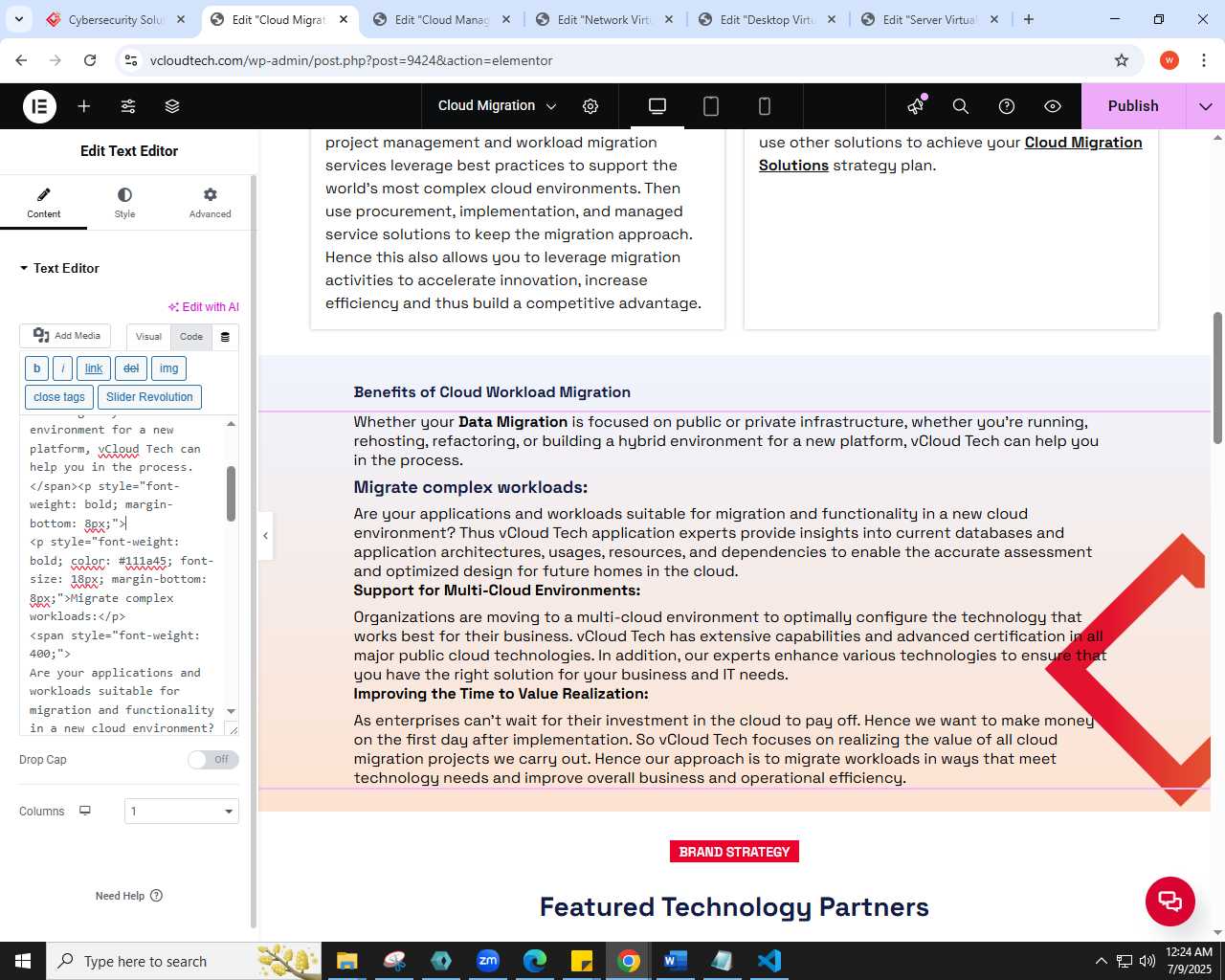The image size is (1225, 980).
Task: Click inside the code text area
Action: click(122, 574)
